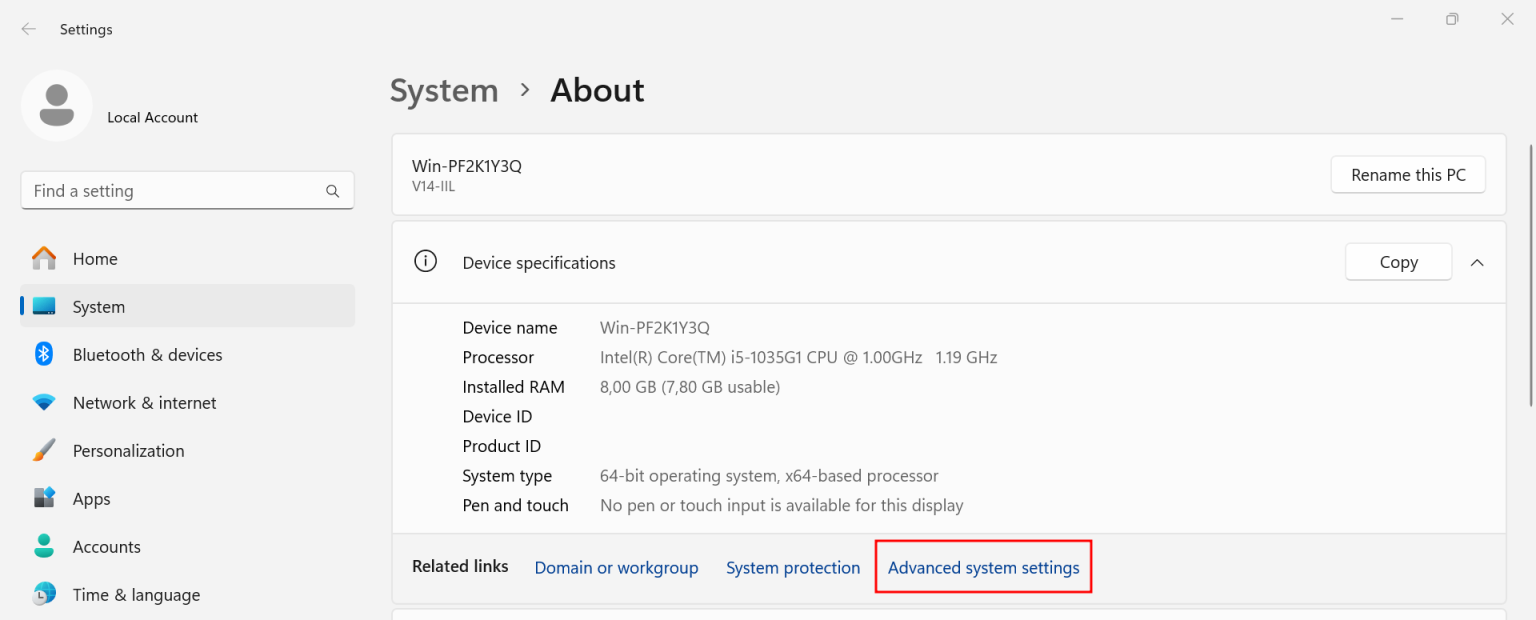Click the Local Account profile avatar
Image resolution: width=1536 pixels, height=620 pixels.
[x=57, y=106]
